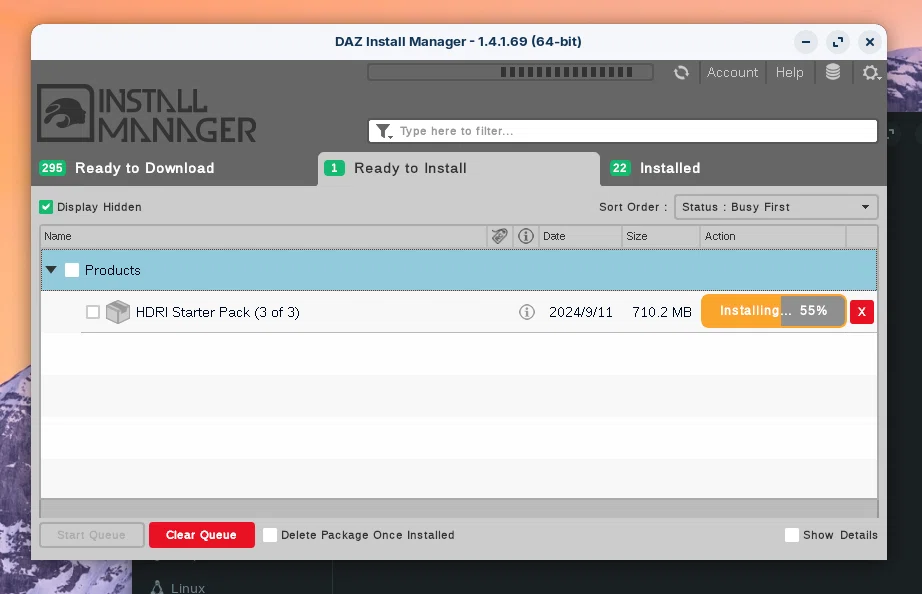Click the Action column header
Screen dimensions: 922x594
tap(773, 236)
